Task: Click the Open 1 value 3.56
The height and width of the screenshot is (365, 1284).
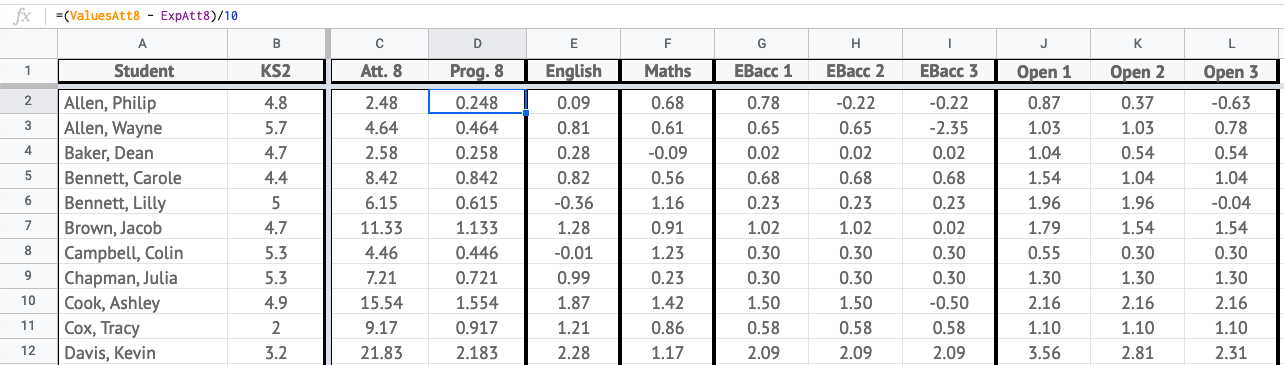Action: (1043, 353)
